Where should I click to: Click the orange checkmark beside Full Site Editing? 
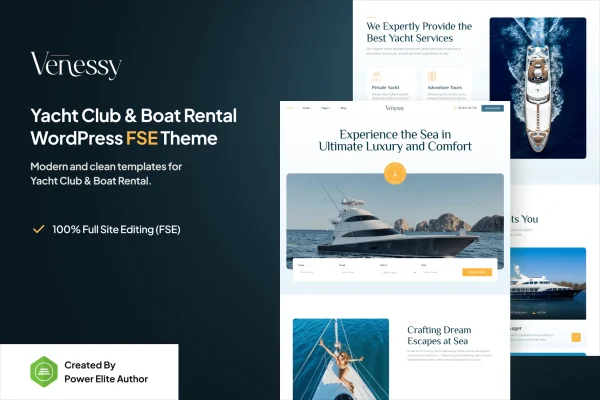coord(39,229)
